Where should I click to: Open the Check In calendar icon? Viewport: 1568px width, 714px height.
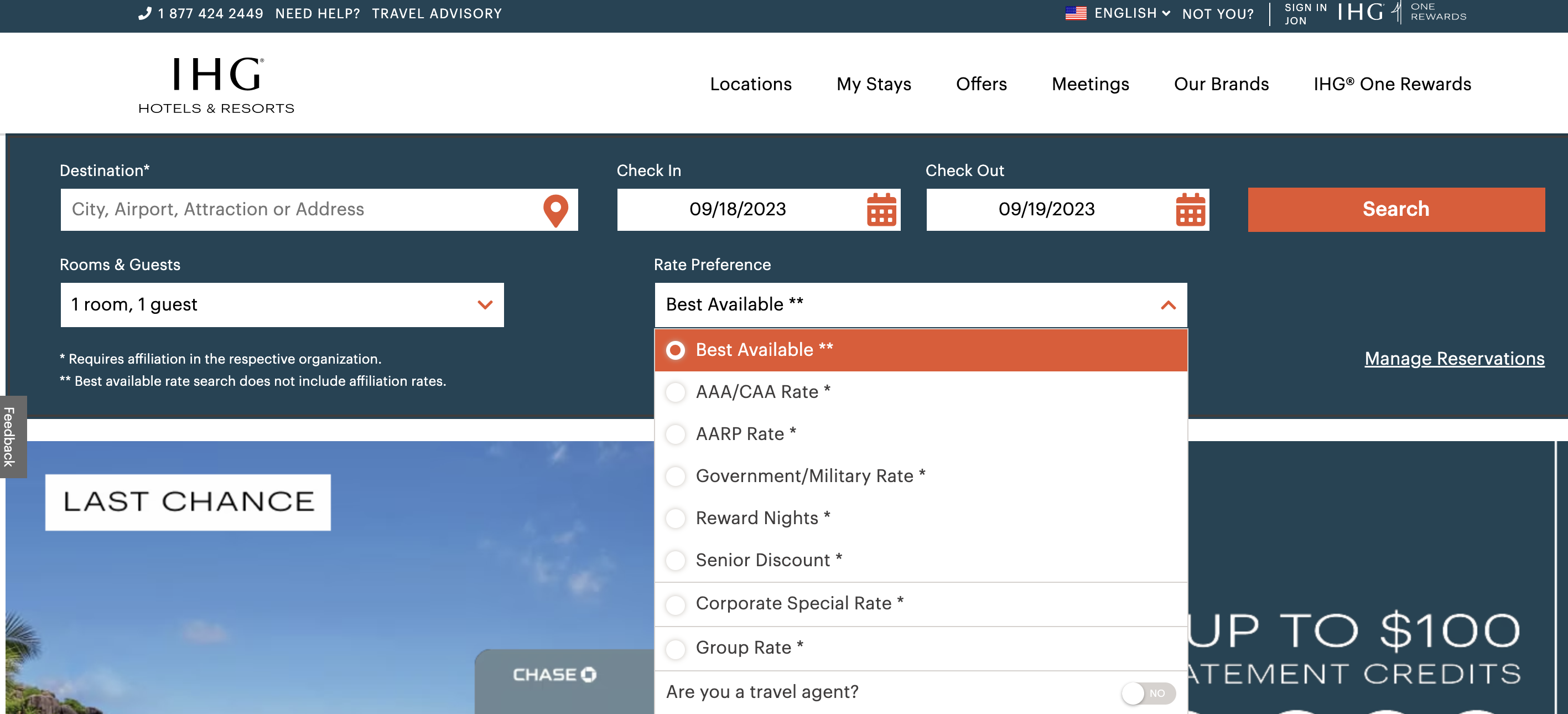(x=881, y=210)
